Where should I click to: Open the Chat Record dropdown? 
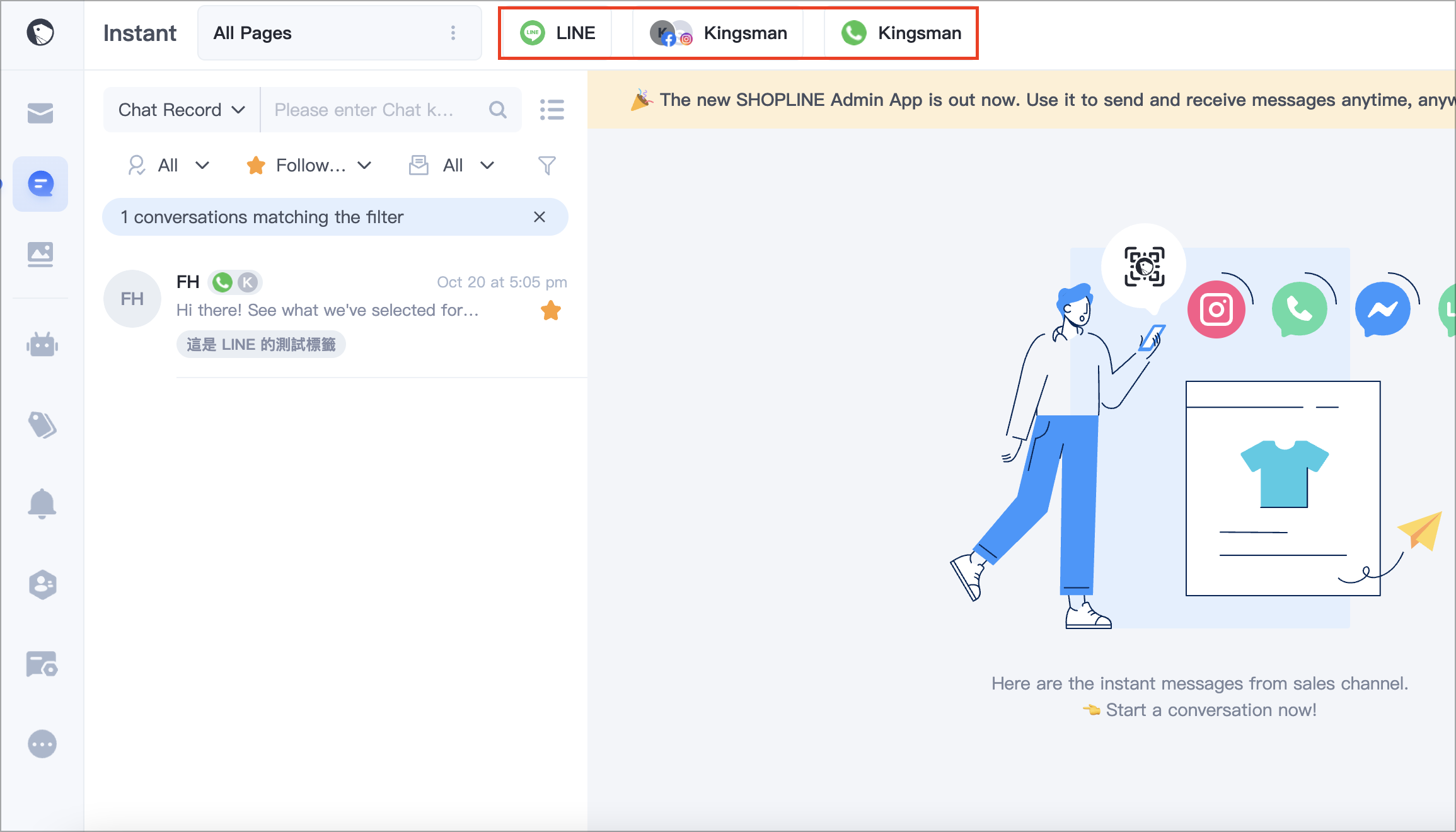coord(182,110)
